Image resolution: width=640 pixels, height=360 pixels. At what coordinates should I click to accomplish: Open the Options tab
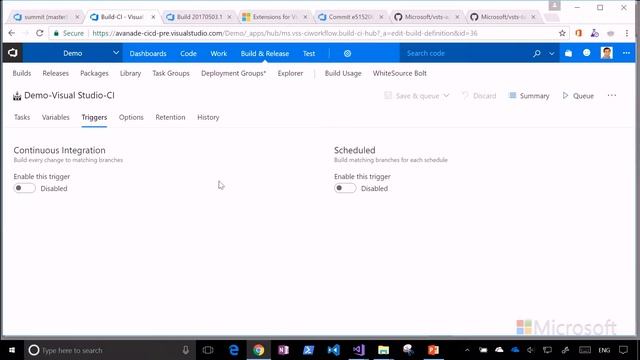coord(131,117)
